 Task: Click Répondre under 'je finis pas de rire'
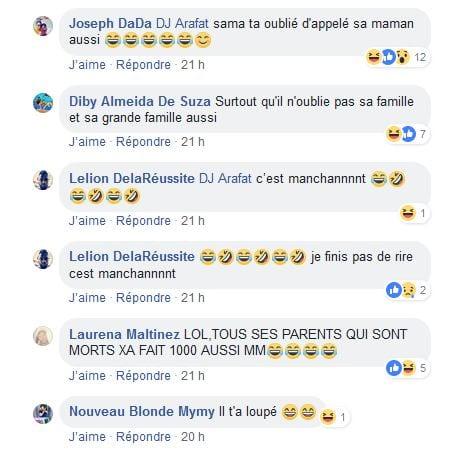(x=143, y=298)
